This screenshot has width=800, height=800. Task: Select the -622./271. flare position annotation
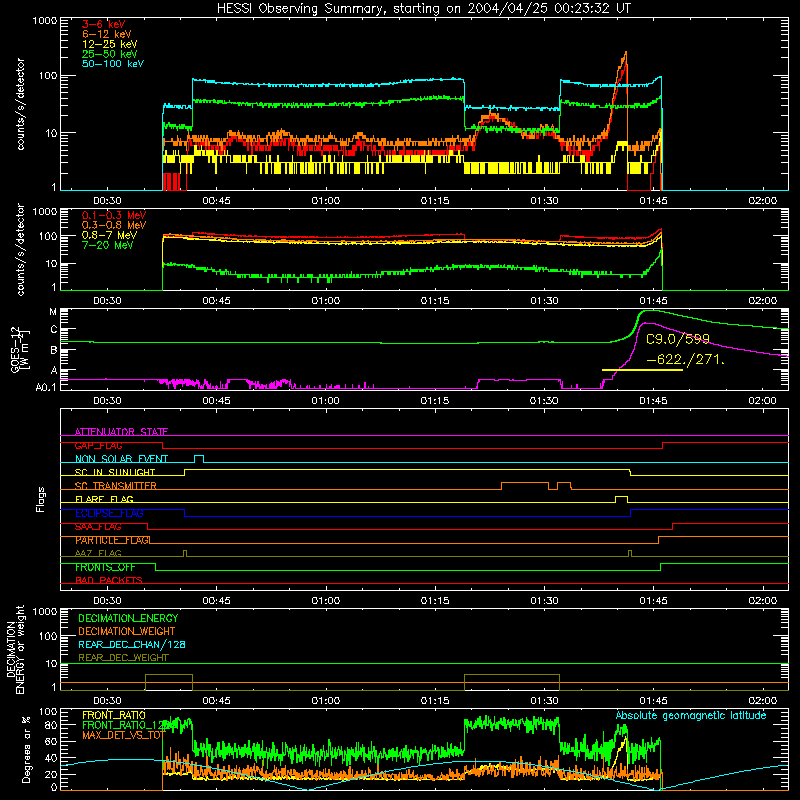[686, 360]
